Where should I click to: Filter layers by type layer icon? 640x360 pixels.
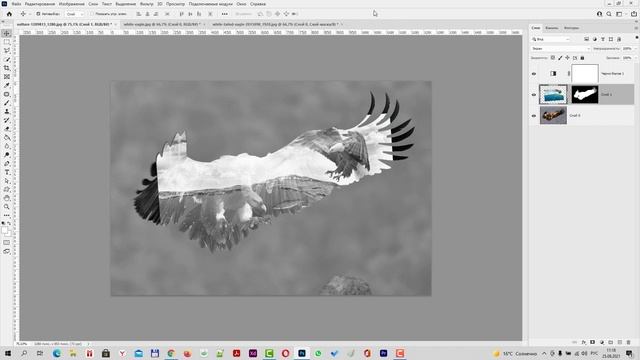pyautogui.click(x=603, y=39)
